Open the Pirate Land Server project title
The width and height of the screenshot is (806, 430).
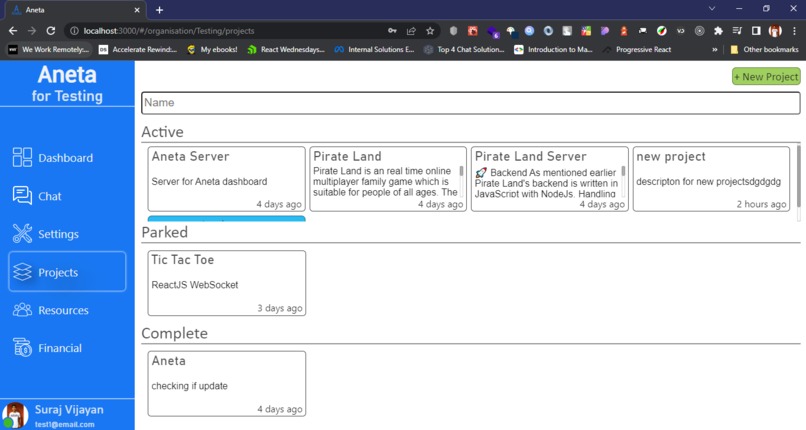pyautogui.click(x=530, y=156)
